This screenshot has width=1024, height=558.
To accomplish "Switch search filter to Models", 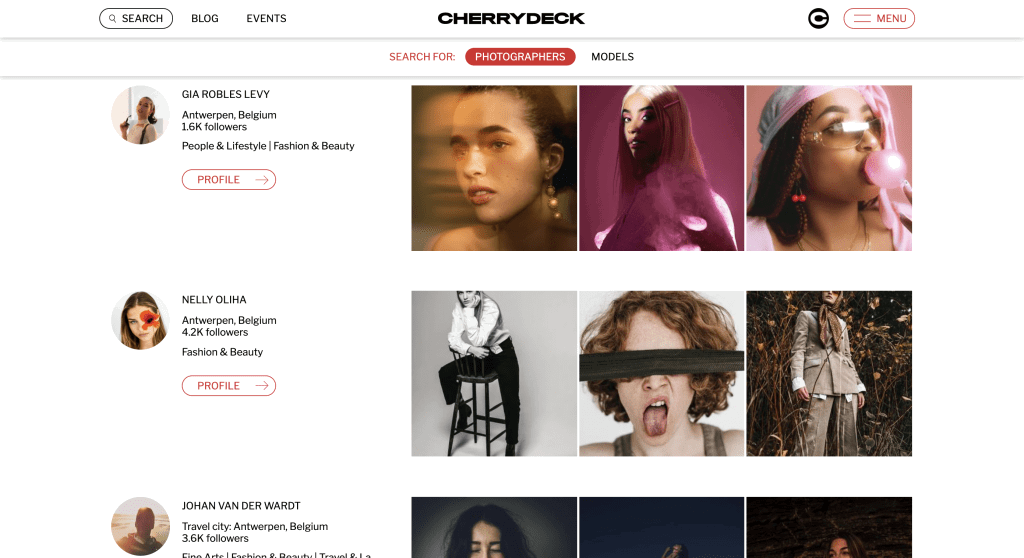I will [612, 57].
